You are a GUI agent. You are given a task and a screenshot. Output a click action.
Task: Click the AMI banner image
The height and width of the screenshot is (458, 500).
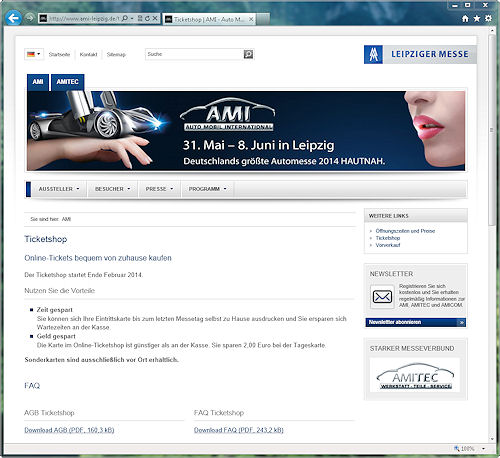pos(246,131)
